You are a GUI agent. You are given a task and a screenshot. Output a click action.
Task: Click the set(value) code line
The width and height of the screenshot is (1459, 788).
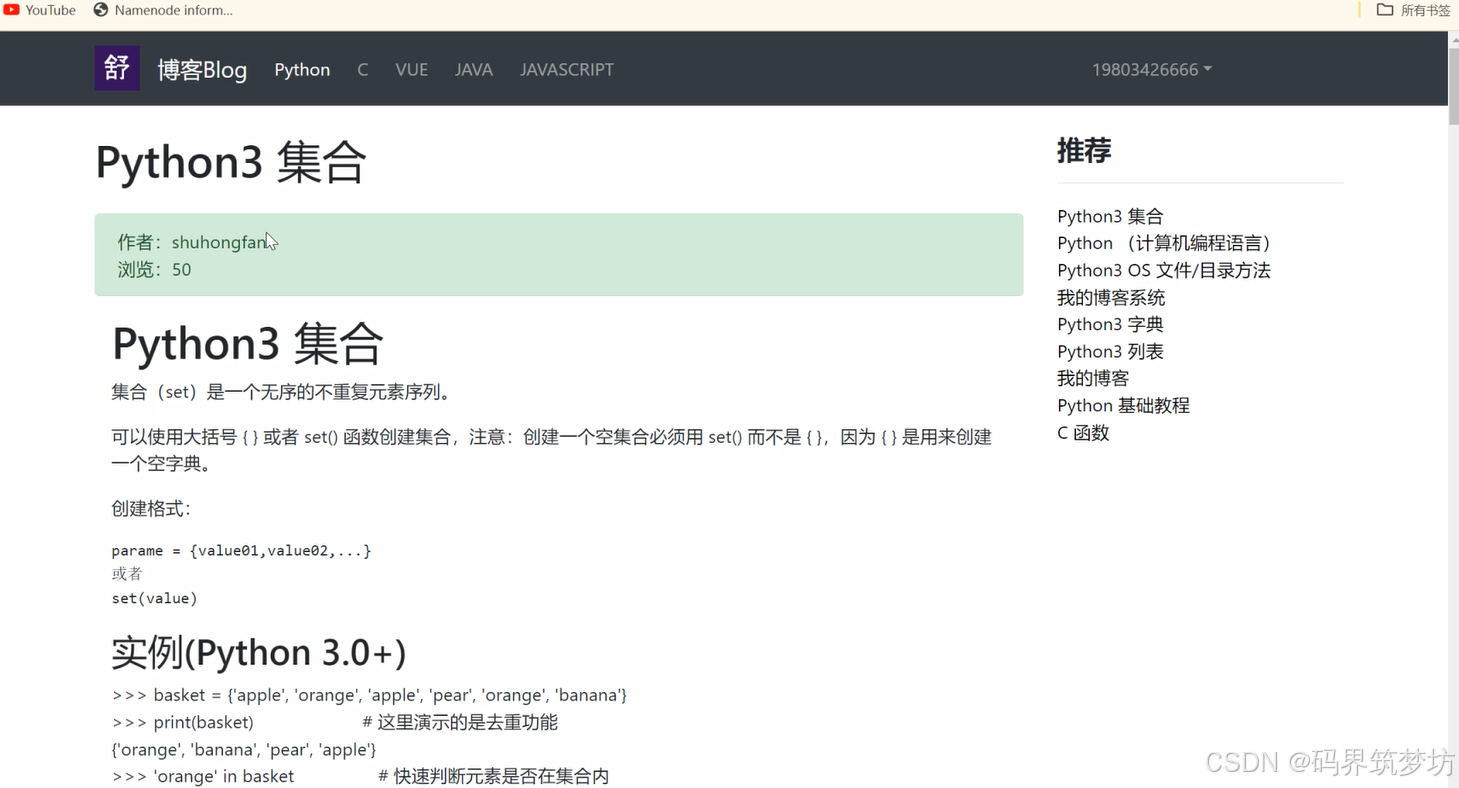tap(154, 598)
